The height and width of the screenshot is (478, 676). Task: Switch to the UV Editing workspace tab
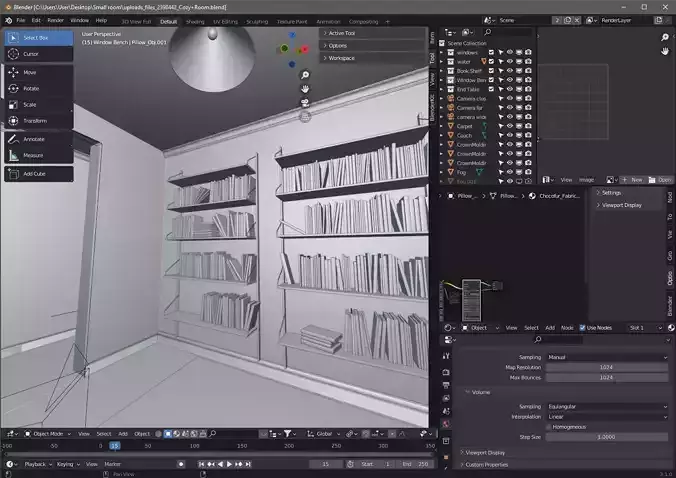pyautogui.click(x=225, y=22)
